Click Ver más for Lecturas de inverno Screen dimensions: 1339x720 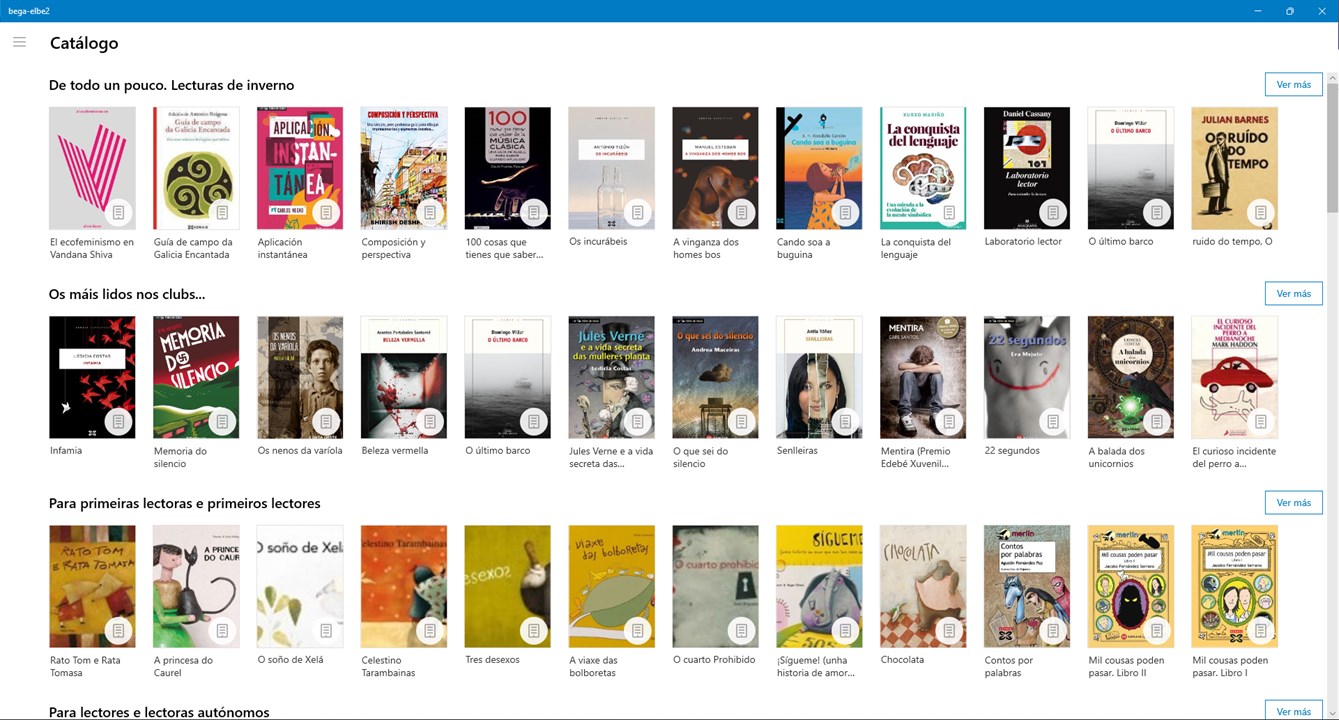click(x=1293, y=84)
